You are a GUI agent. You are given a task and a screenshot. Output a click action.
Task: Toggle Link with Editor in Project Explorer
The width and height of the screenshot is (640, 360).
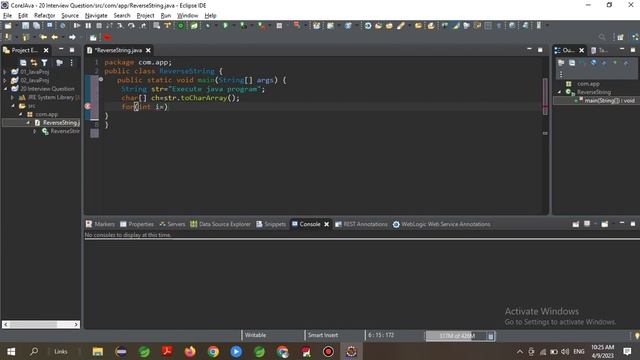point(34,62)
